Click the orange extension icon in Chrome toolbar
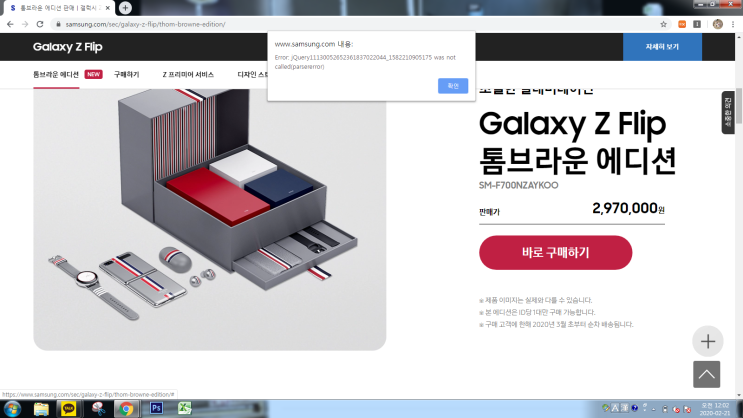 pos(682,24)
